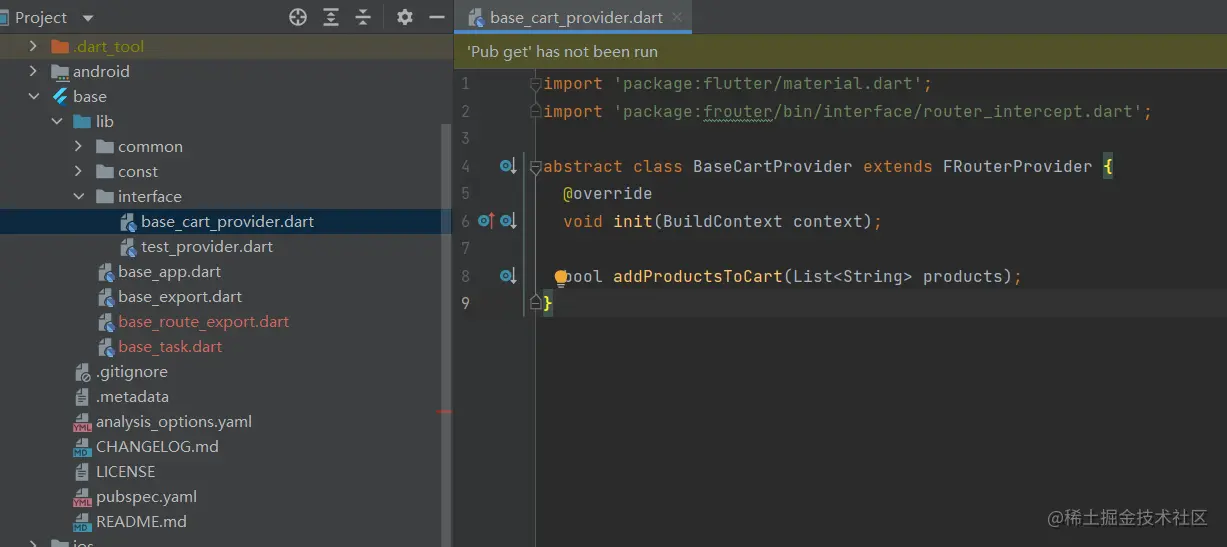Click the 'Pub get' has not been run banner
The width and height of the screenshot is (1227, 547).
pos(840,51)
